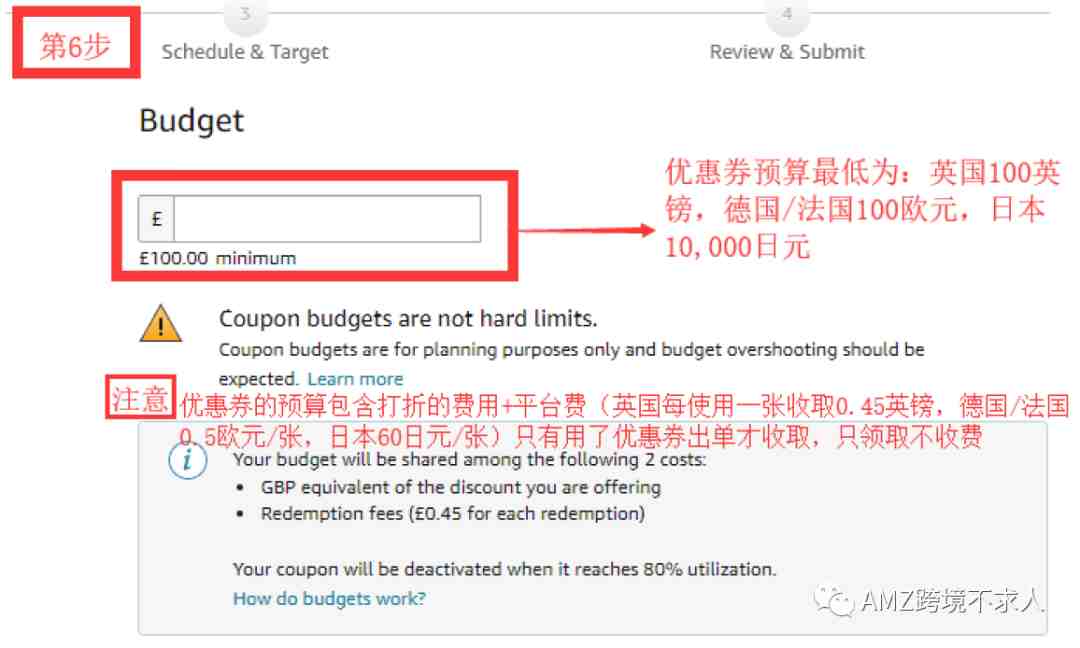The width and height of the screenshot is (1080, 648).
Task: Select the Review & Submit step
Action: (x=787, y=52)
